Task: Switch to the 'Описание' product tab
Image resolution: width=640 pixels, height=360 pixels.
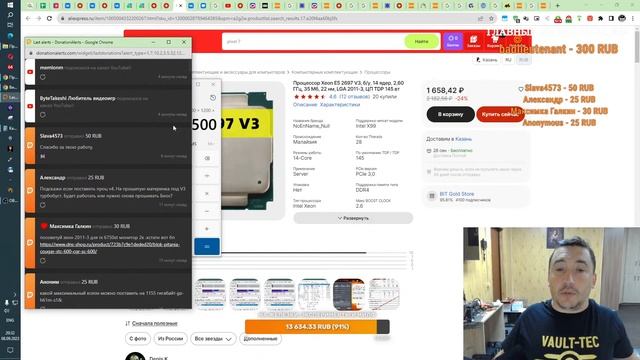Action: point(304,105)
